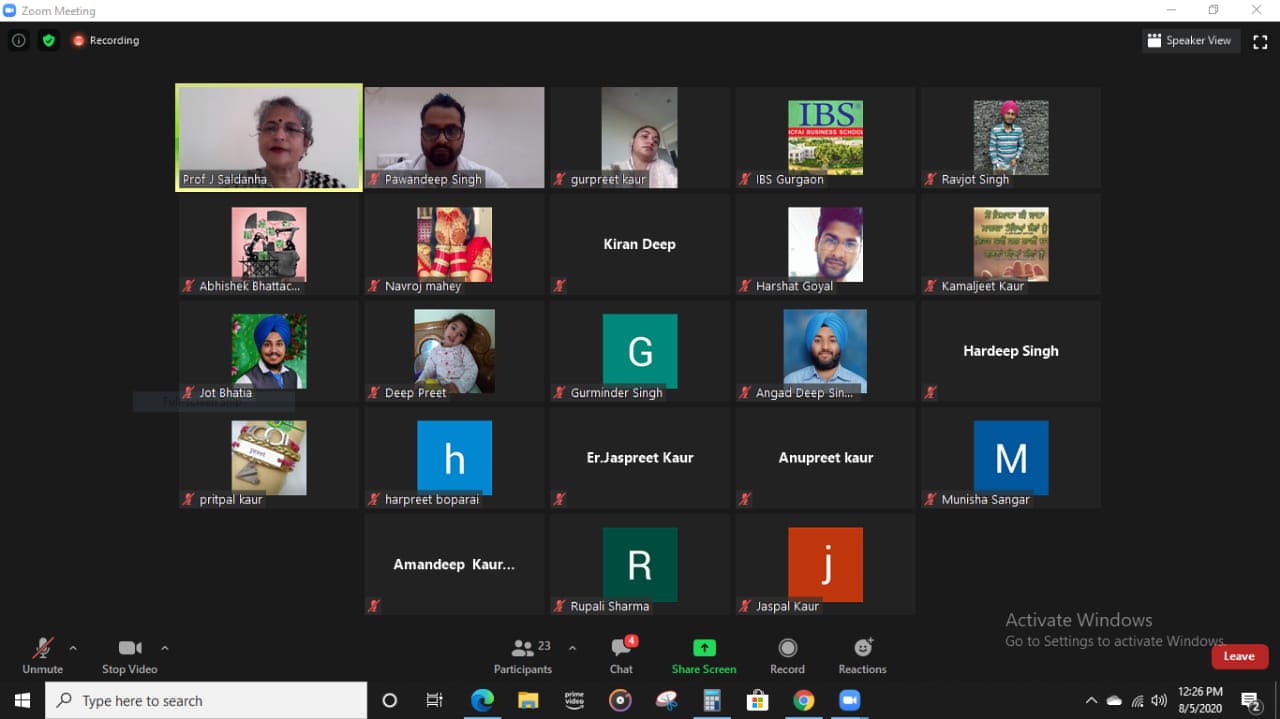This screenshot has width=1280, height=719.
Task: Click the Kiran Deep name tile
Action: (x=640, y=244)
